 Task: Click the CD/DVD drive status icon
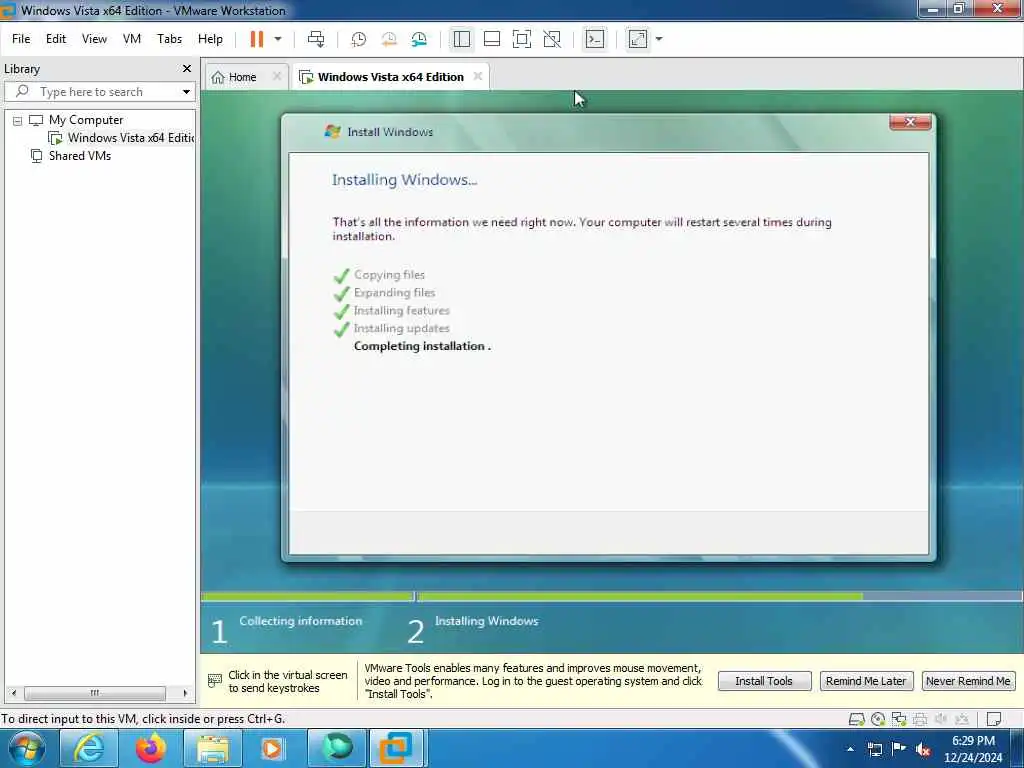[878, 719]
